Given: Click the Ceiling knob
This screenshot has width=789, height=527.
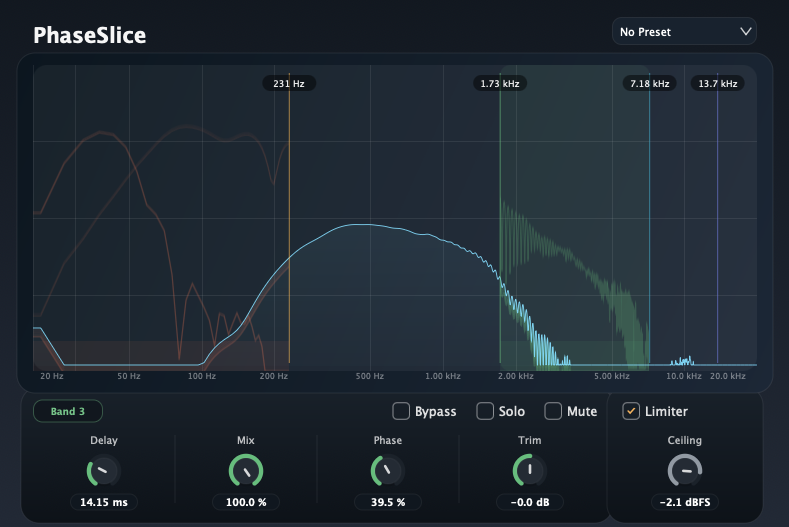Looking at the screenshot, I should click(684, 471).
